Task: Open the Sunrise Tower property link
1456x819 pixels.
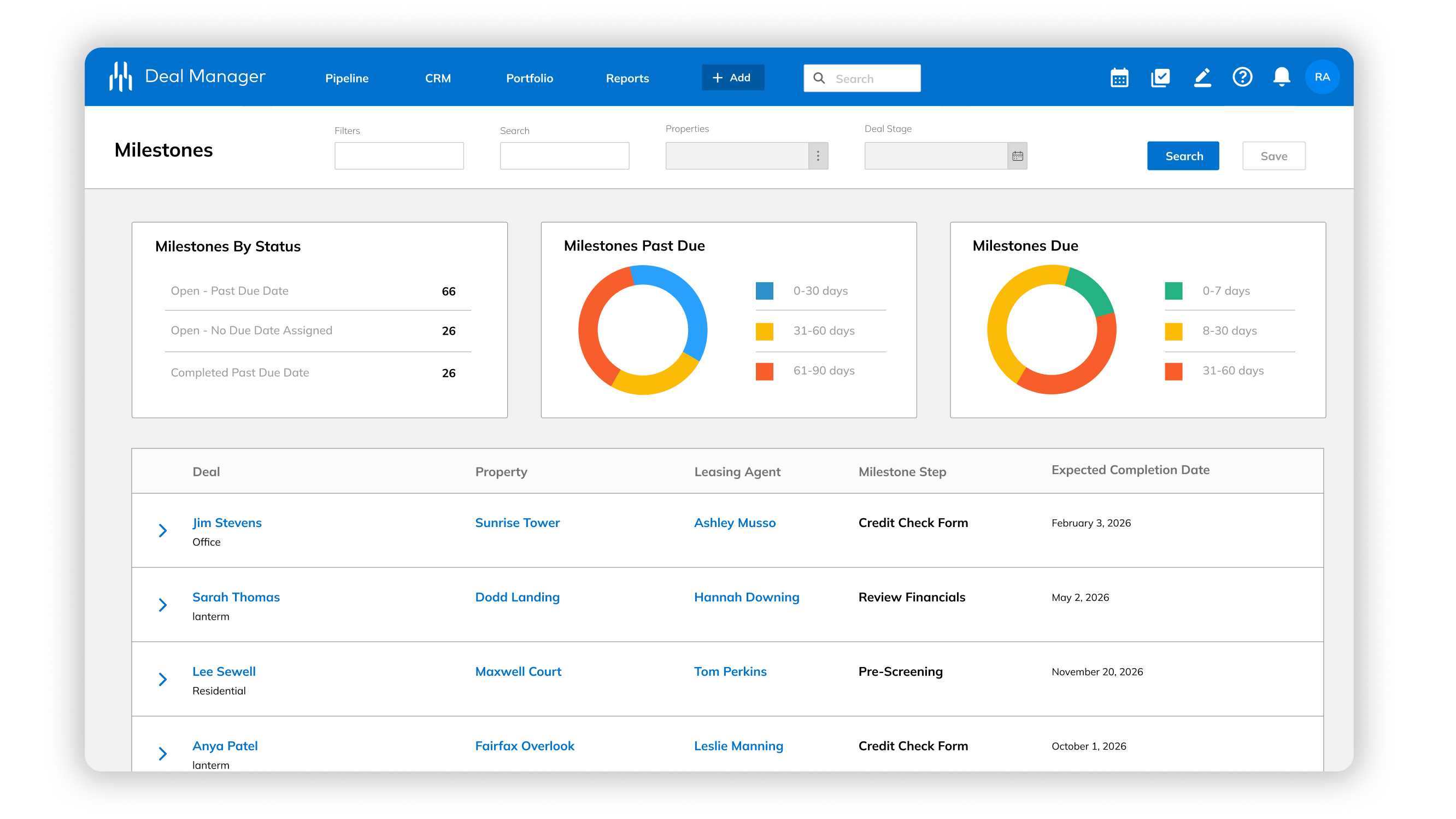Action: pyautogui.click(x=517, y=523)
